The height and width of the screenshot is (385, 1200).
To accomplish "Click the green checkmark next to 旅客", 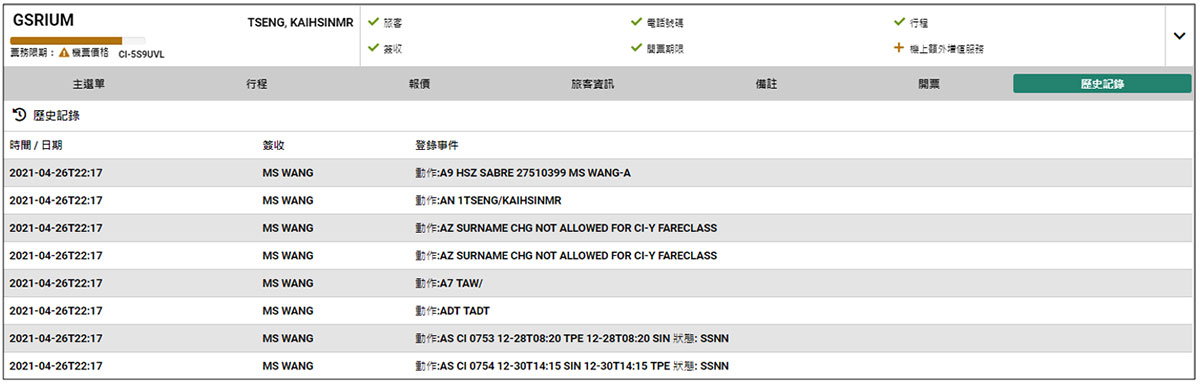I will coord(373,21).
